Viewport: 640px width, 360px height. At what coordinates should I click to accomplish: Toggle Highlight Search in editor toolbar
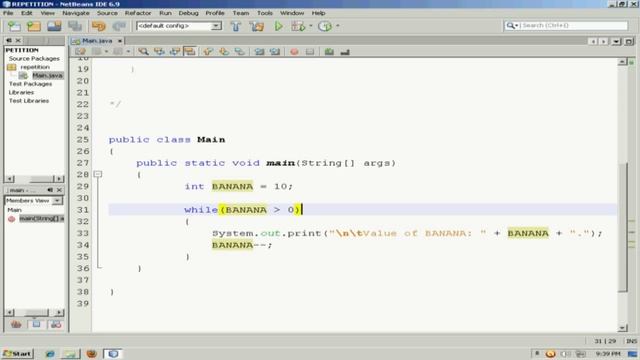[x=190, y=51]
